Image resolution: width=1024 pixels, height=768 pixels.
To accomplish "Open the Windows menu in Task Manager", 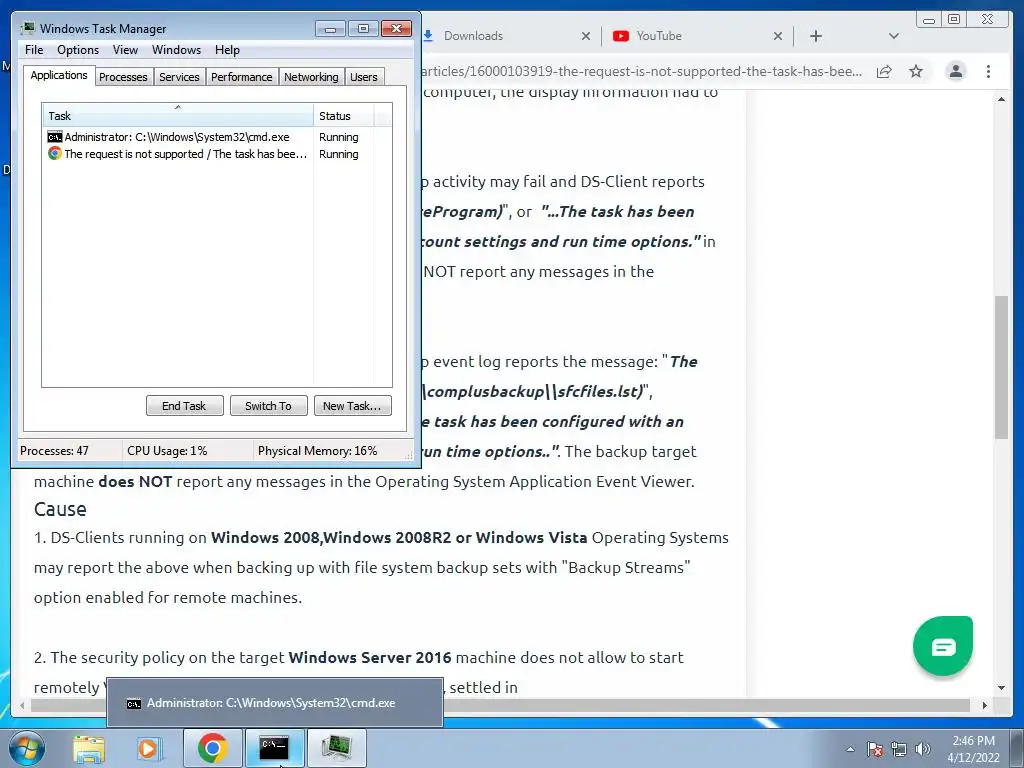I will click(x=176, y=50).
